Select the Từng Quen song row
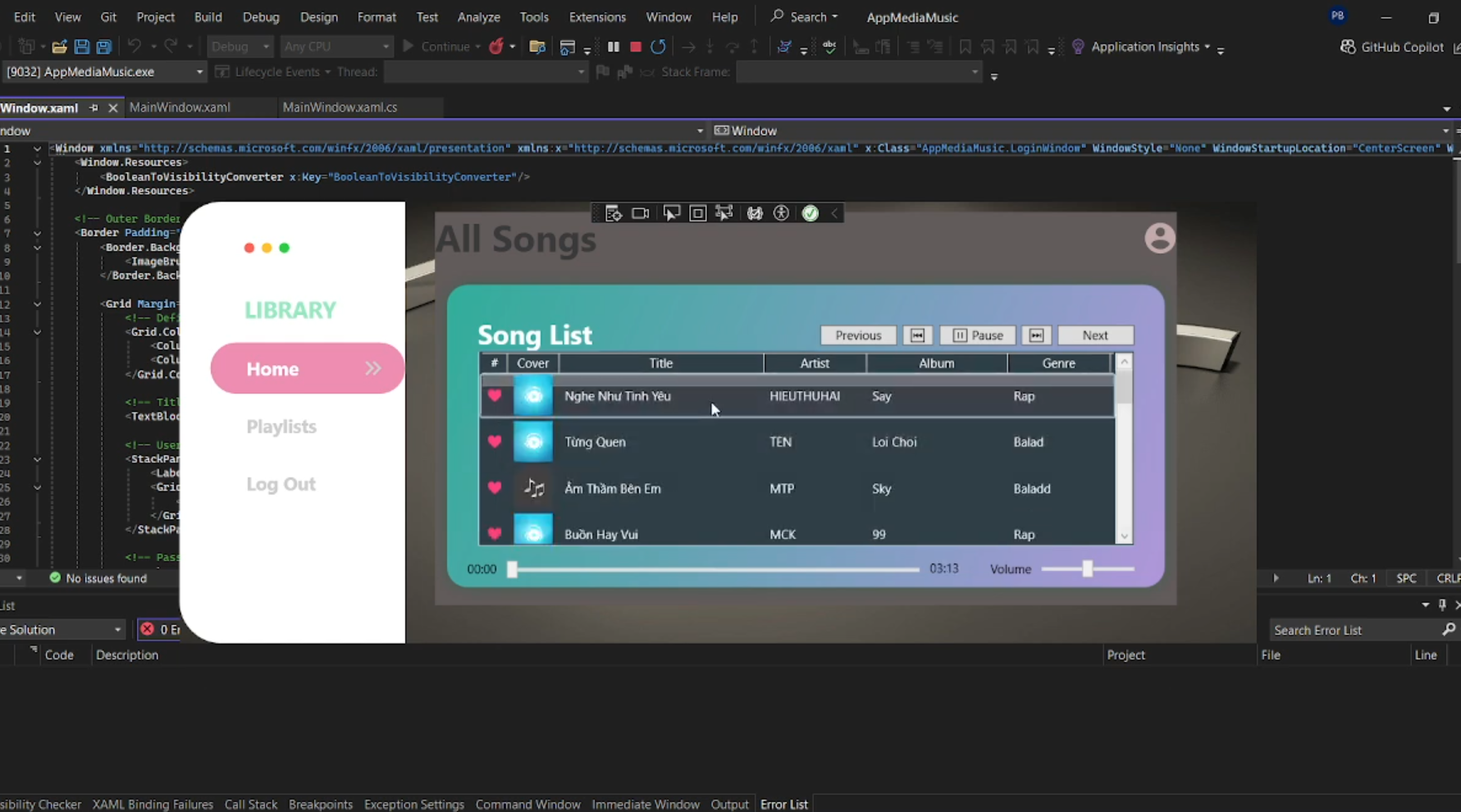1461x812 pixels. click(797, 441)
